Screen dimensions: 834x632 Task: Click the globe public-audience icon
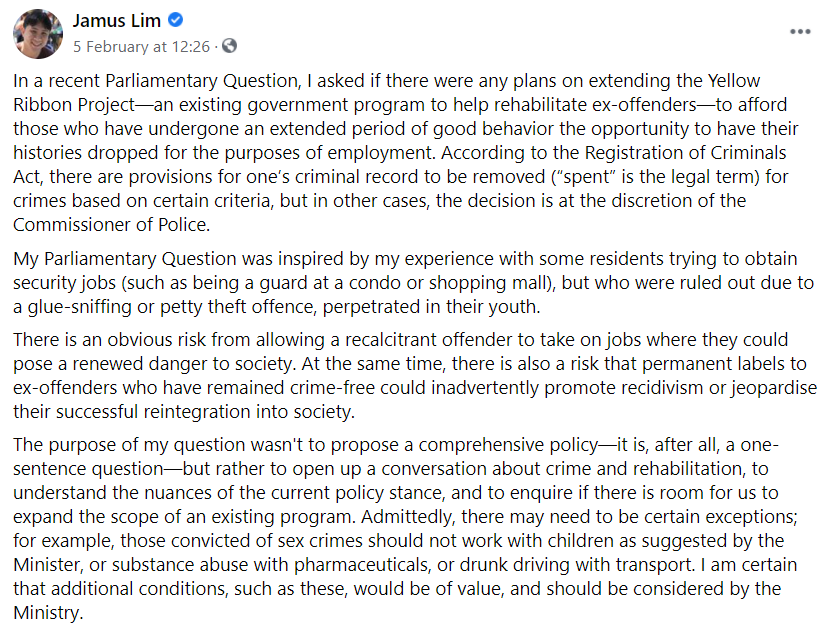point(230,46)
